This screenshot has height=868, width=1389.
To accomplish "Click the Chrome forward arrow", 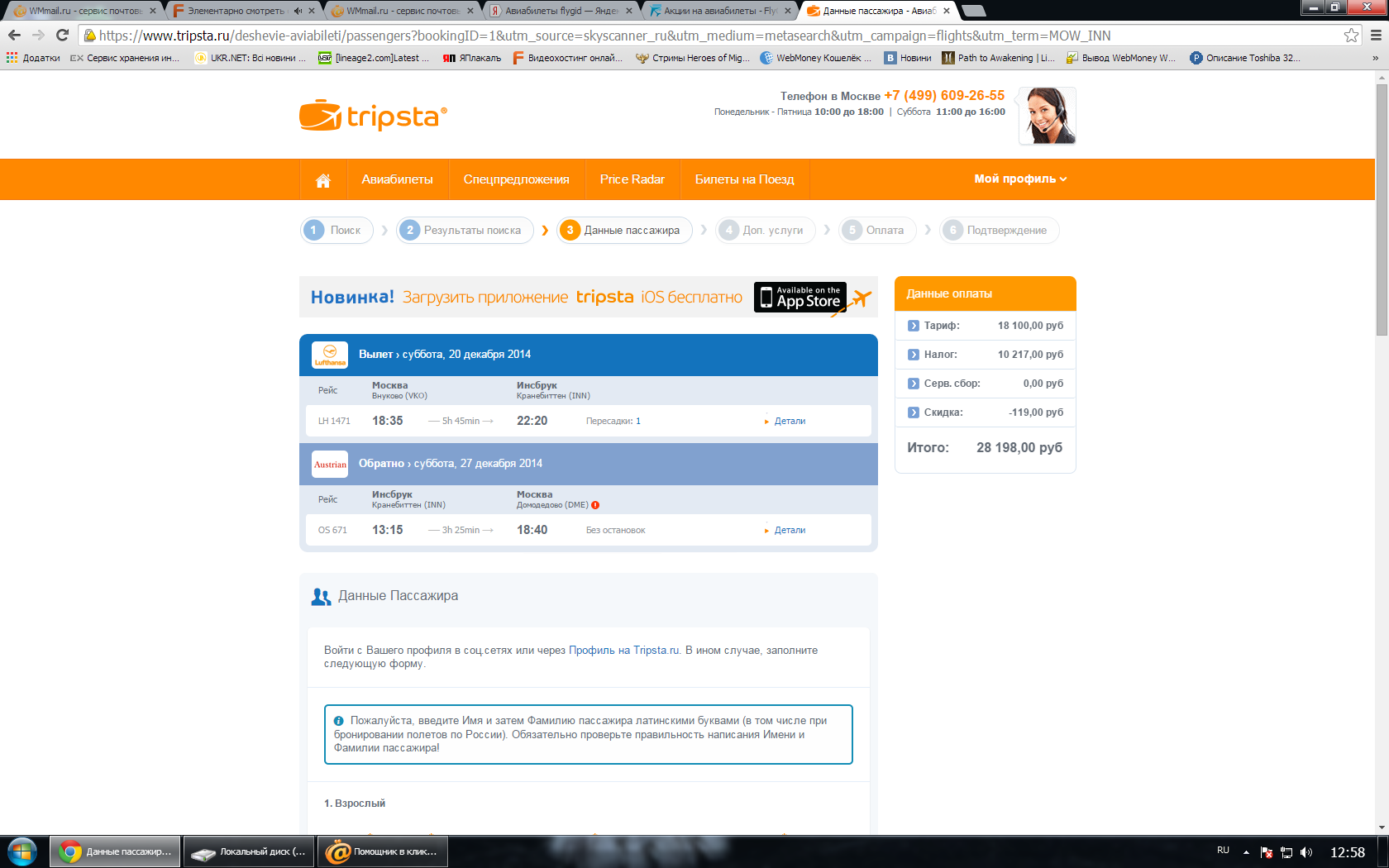I will coord(38,36).
